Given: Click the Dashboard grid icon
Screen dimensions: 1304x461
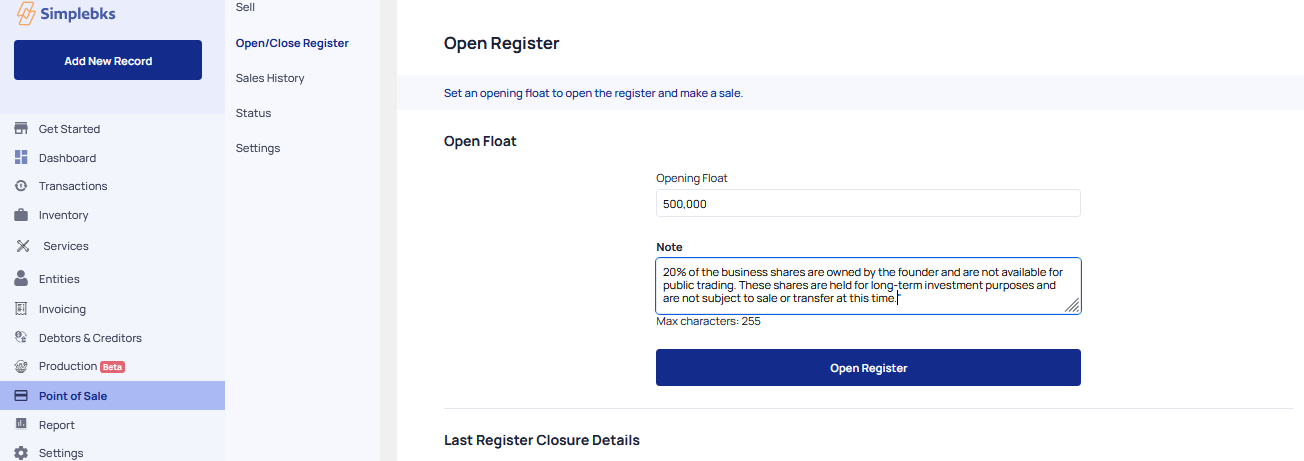Looking at the screenshot, I should [21, 158].
